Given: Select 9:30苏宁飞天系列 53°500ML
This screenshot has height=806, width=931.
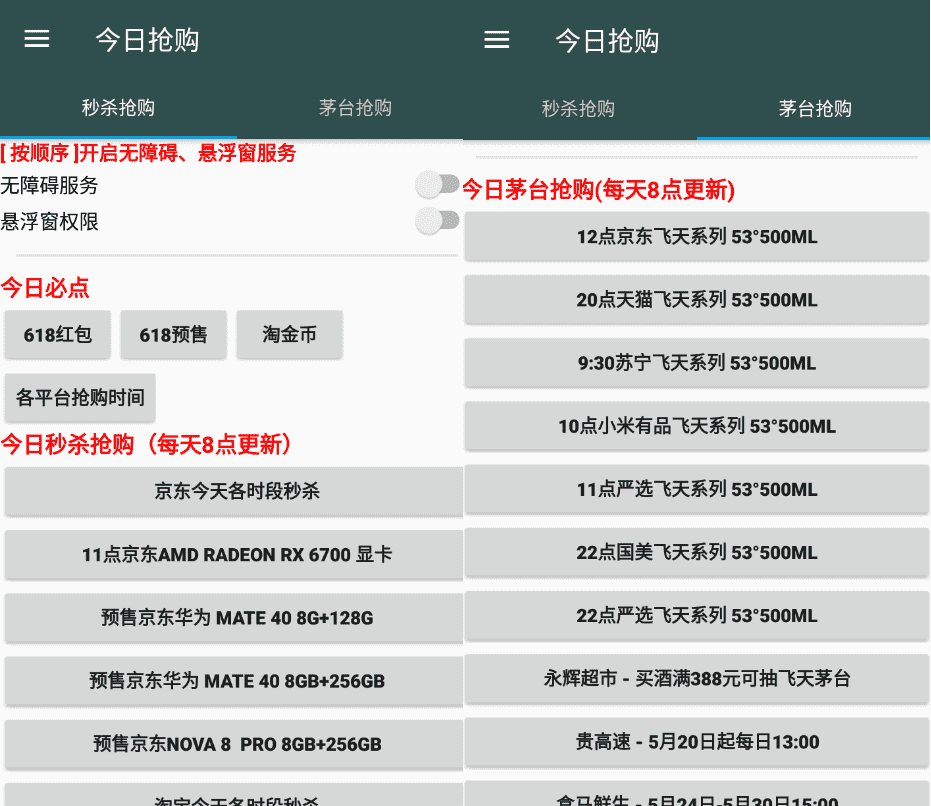Looking at the screenshot, I should coord(696,363).
